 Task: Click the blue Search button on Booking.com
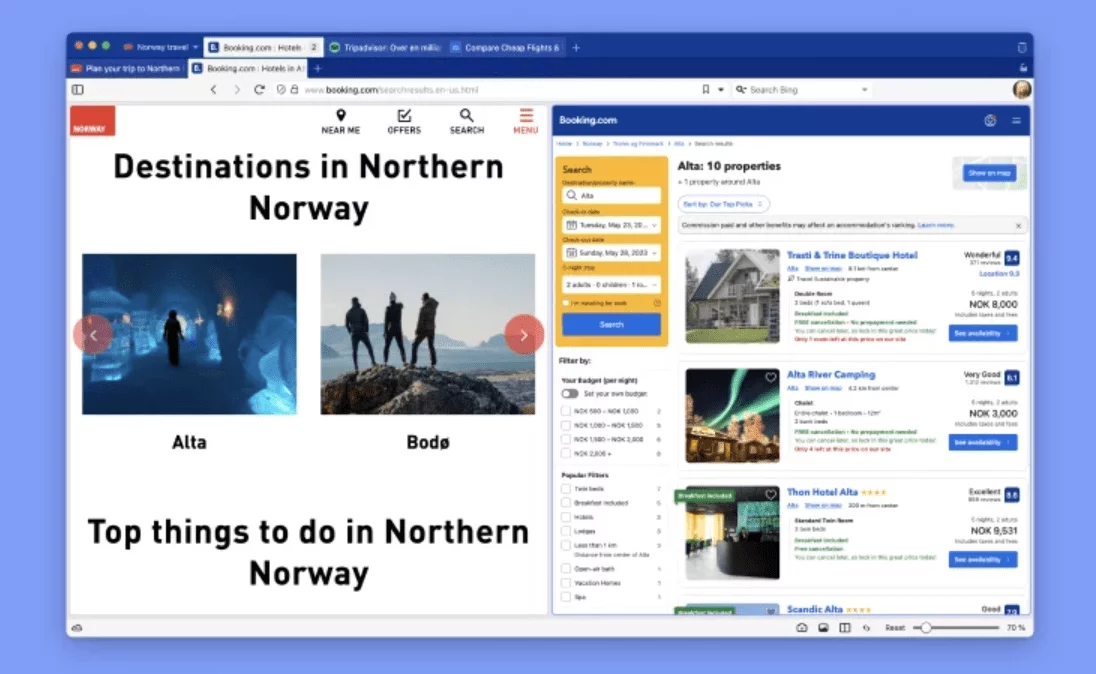(612, 324)
